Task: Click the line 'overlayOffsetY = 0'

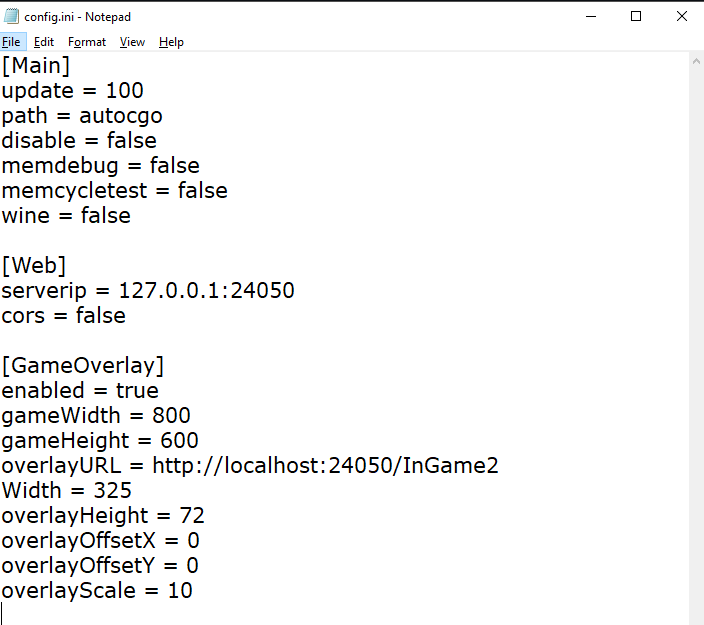Action: coord(100,565)
